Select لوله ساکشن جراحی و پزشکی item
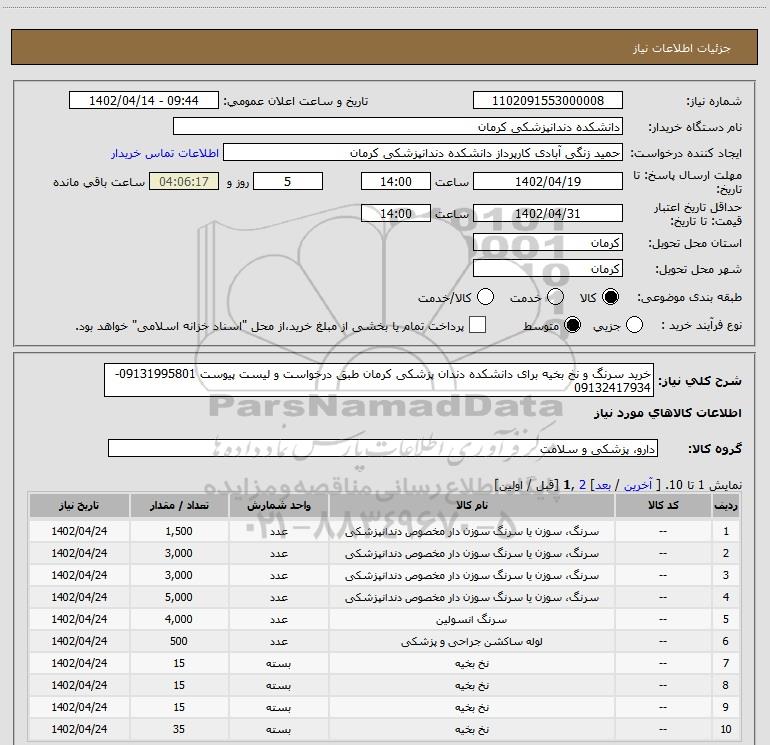The image size is (770, 745). coord(471,641)
